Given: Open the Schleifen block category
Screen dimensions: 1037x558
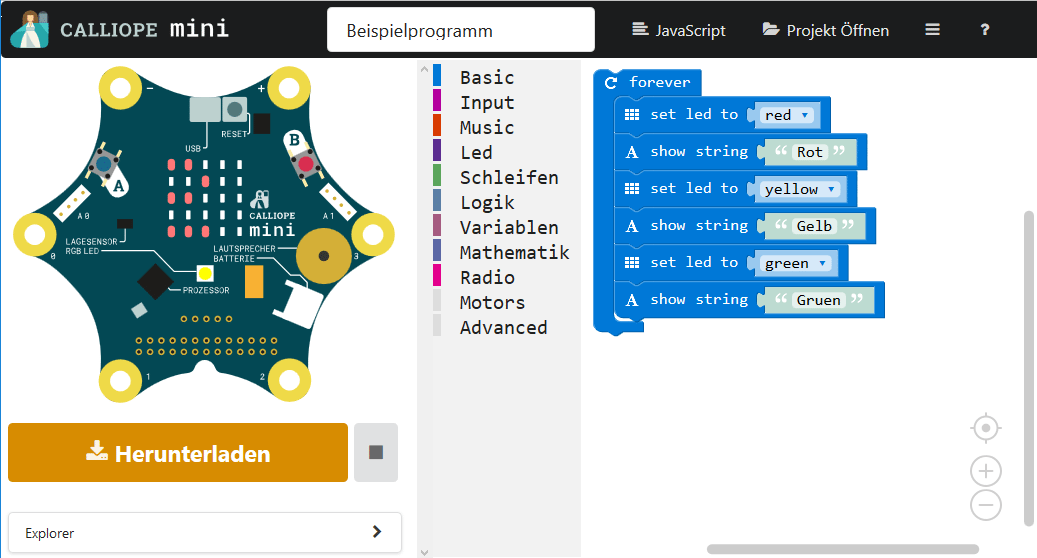Looking at the screenshot, I should click(x=509, y=178).
